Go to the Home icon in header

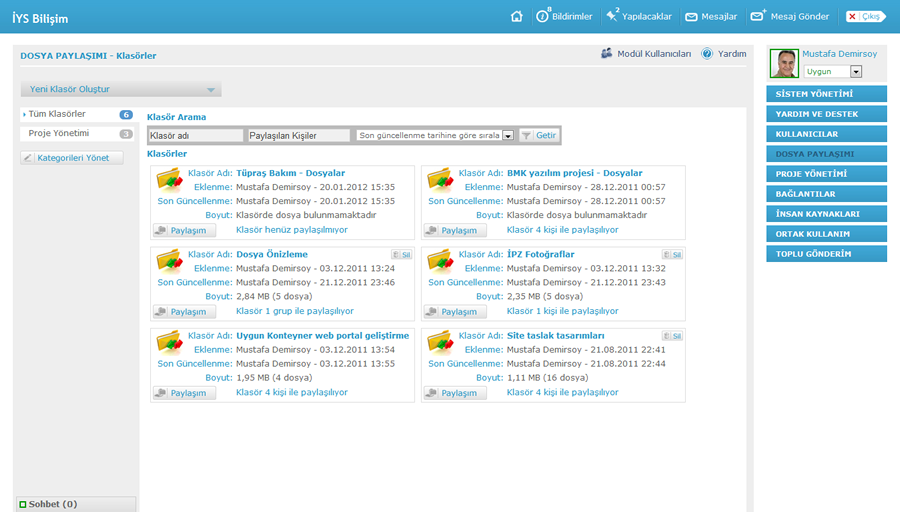[516, 16]
